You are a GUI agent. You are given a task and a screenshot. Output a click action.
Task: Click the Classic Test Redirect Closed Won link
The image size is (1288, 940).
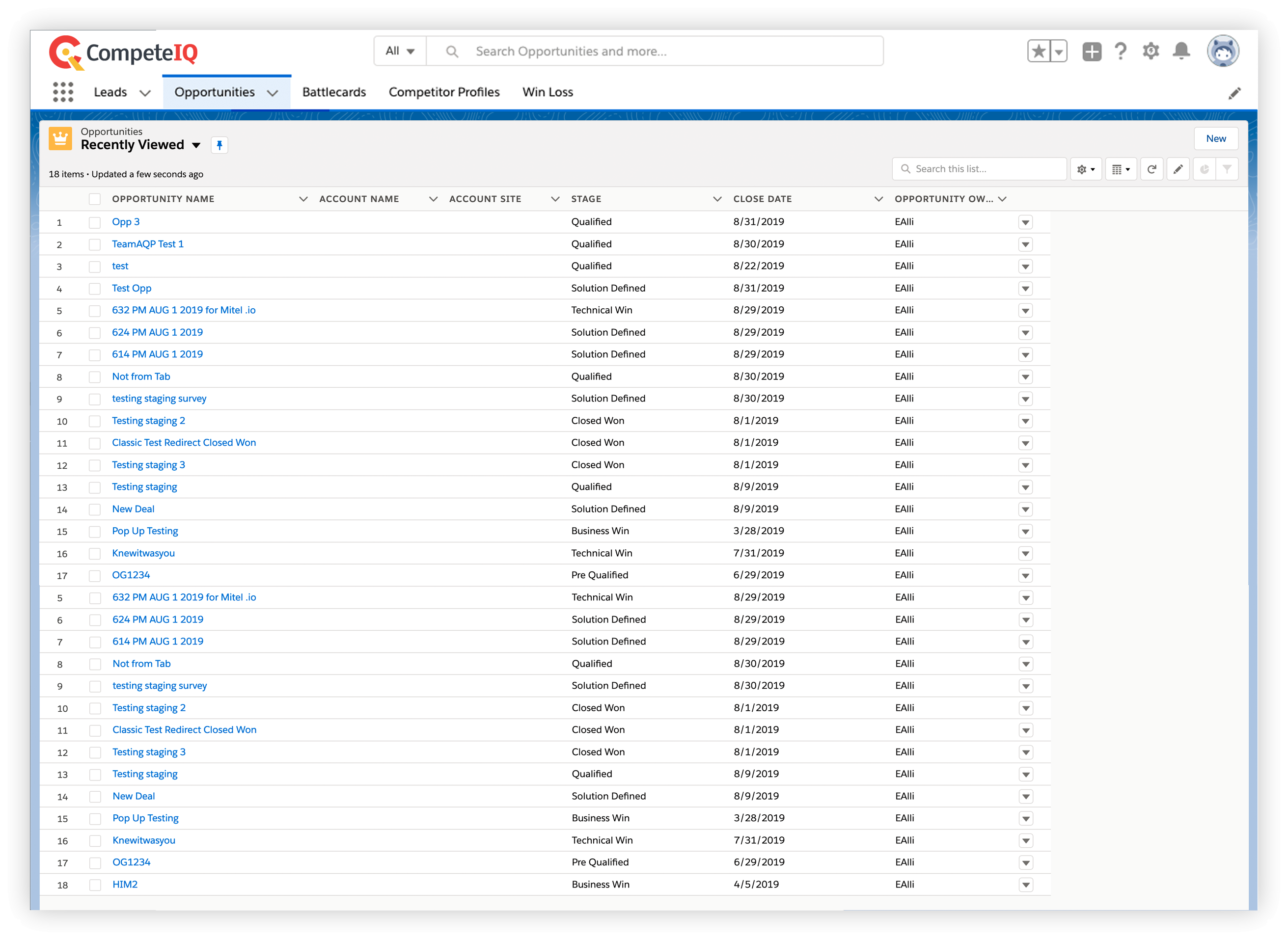[183, 442]
